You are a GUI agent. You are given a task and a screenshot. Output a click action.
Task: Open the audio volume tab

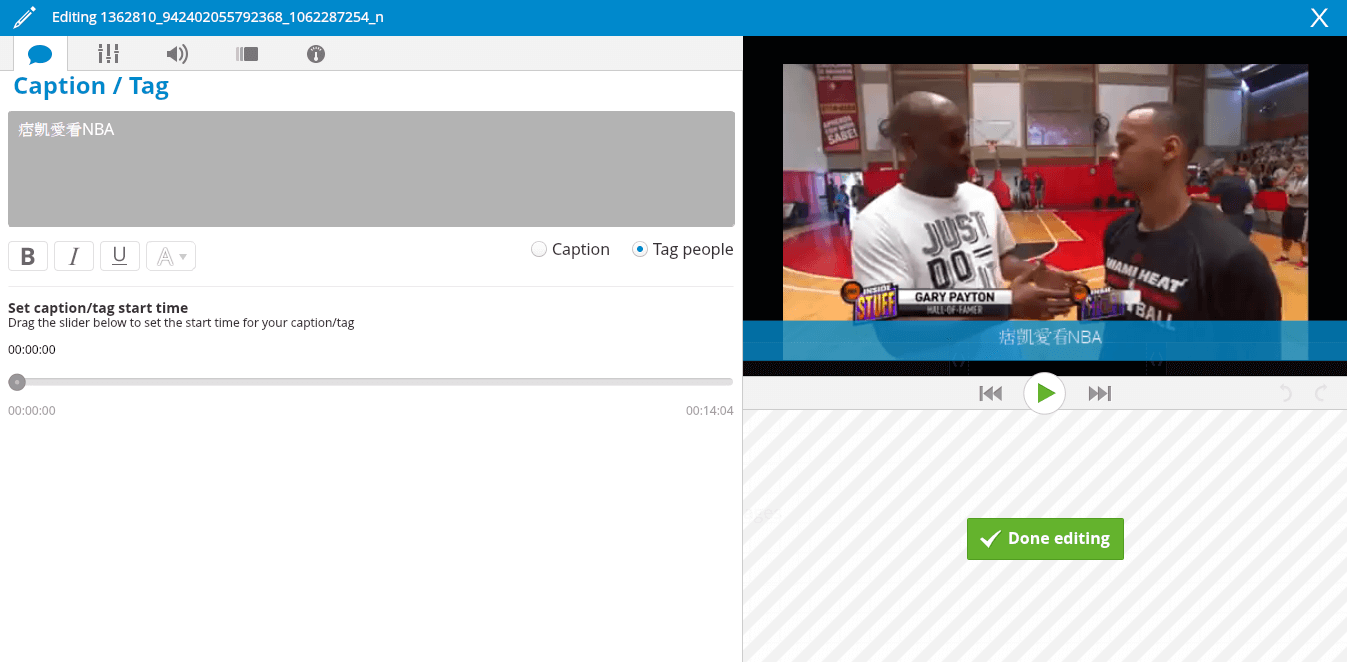click(x=177, y=54)
